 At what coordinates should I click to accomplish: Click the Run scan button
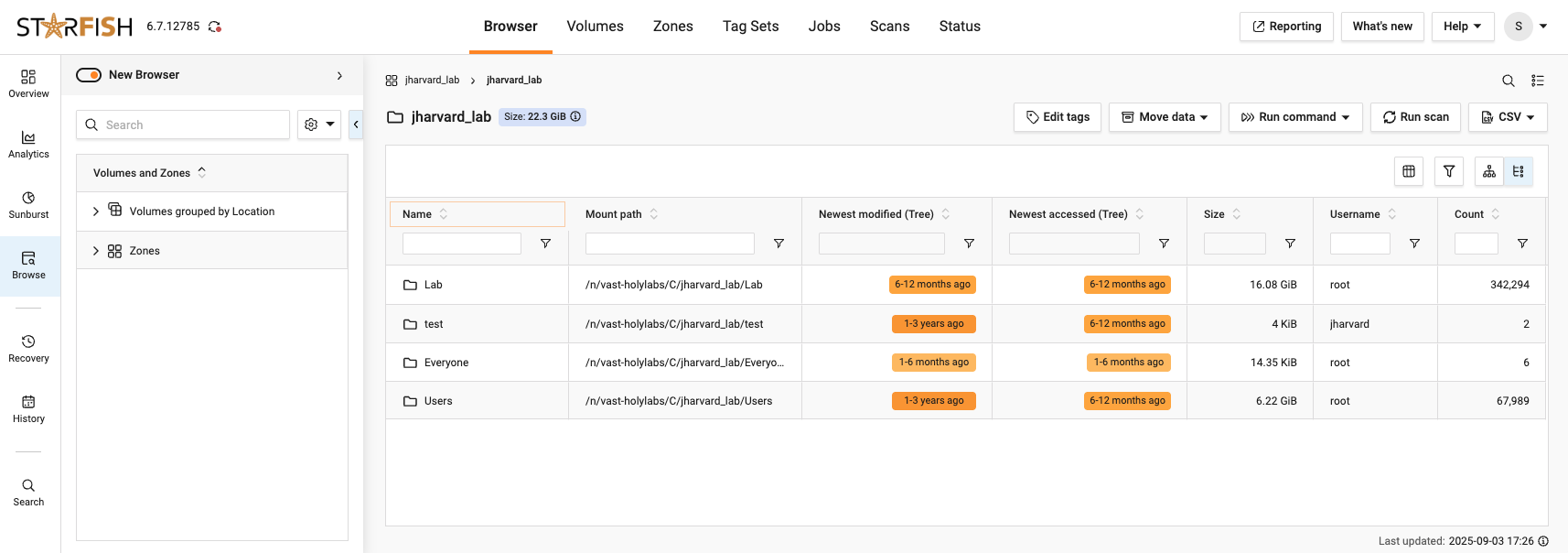click(1414, 117)
